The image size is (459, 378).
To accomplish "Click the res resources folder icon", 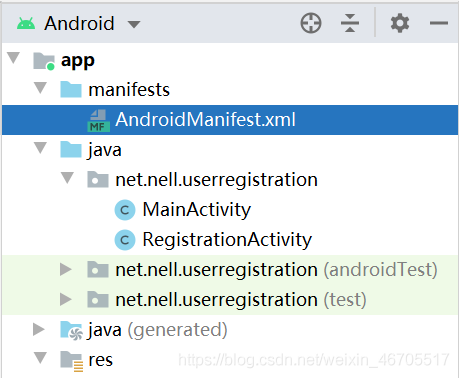I will (x=72, y=361).
